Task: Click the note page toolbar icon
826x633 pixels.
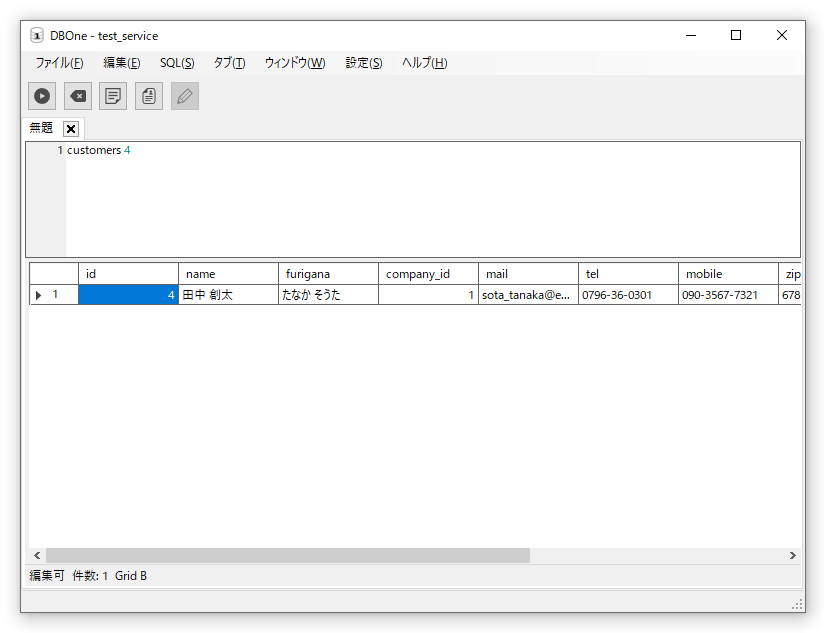Action: [x=113, y=96]
